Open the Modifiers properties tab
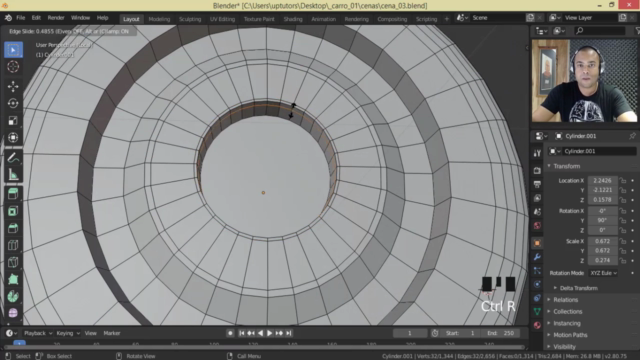This screenshot has height=360, width=640. pos(537,257)
